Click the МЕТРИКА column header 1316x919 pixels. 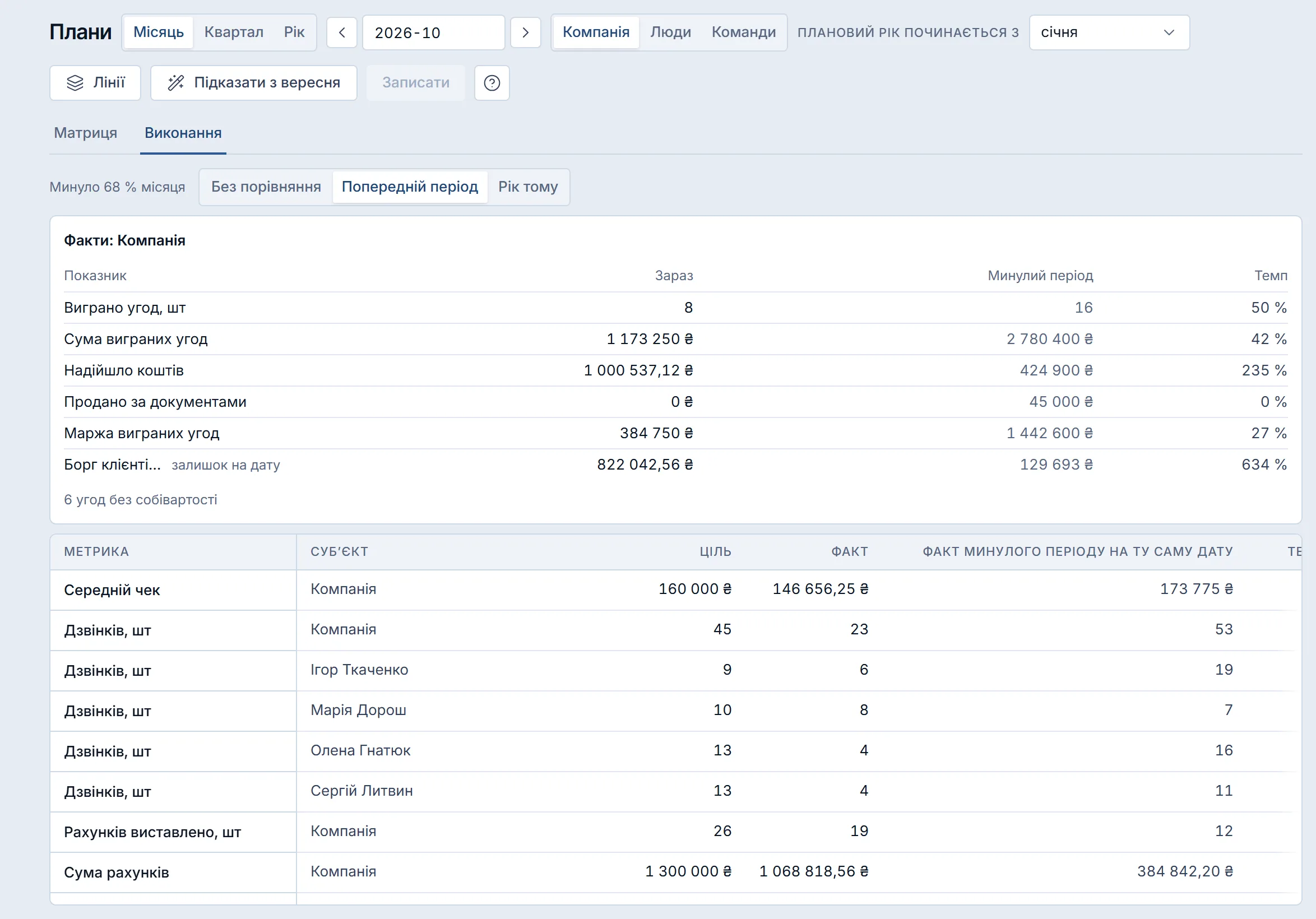coord(96,552)
